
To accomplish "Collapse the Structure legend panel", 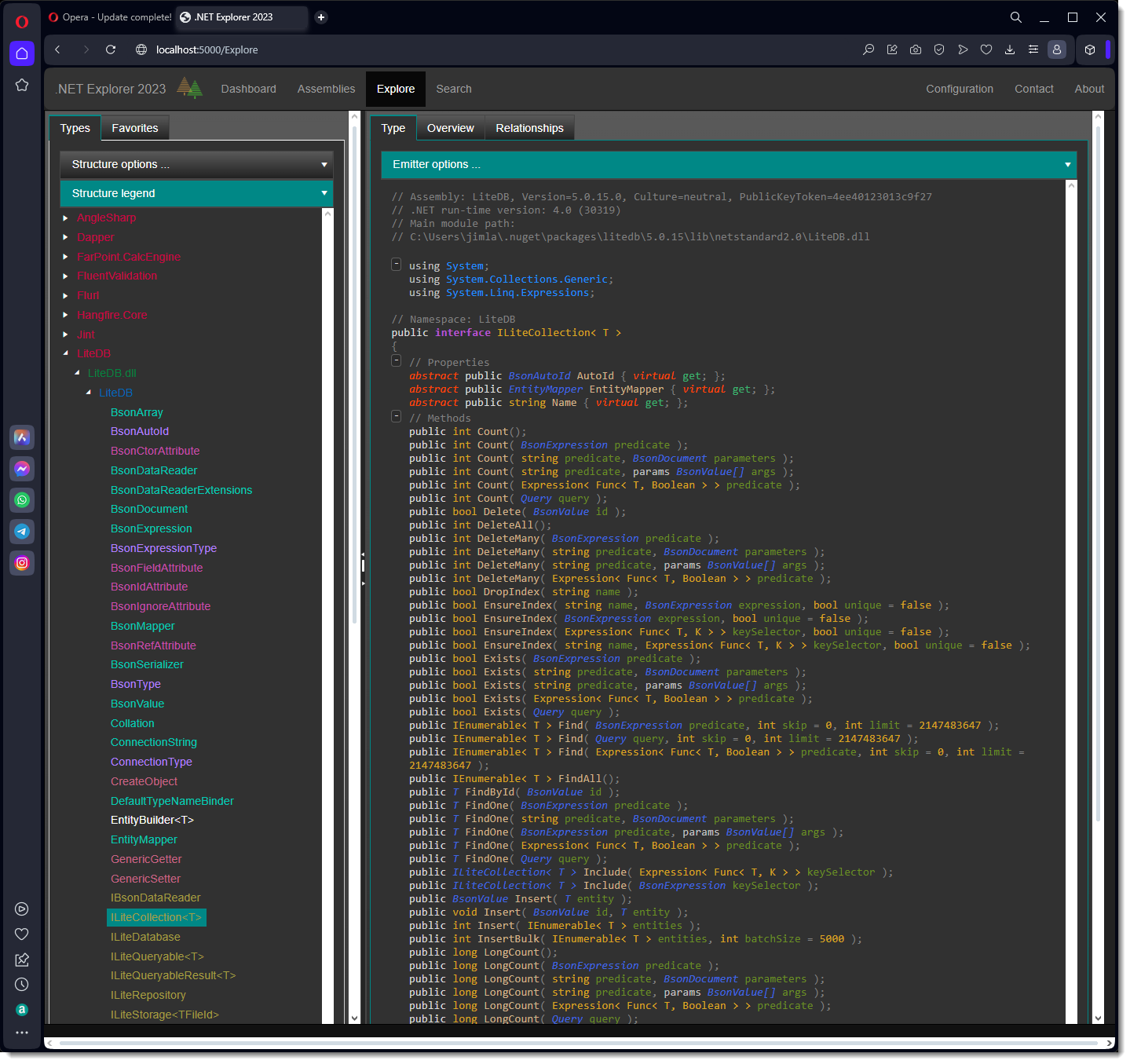I will pos(196,193).
